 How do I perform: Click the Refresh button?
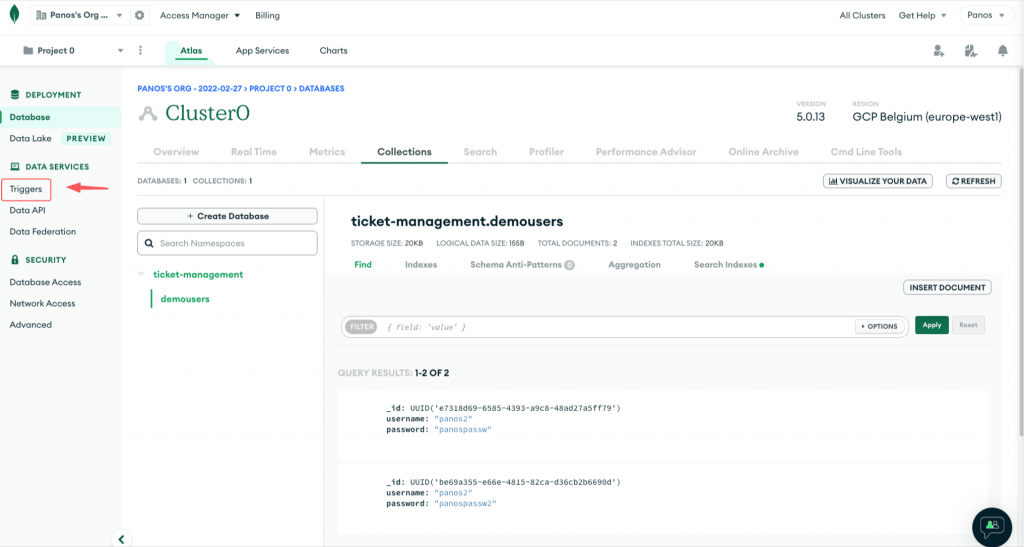click(974, 181)
